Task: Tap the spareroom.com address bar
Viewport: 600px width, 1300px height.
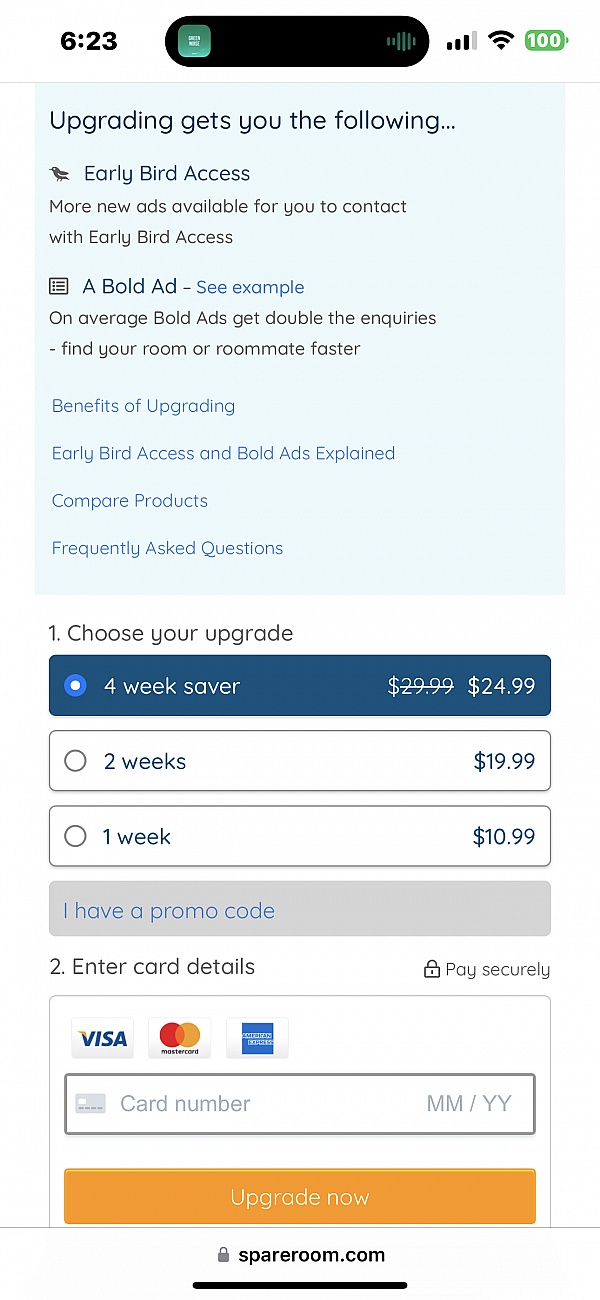Action: coord(300,1255)
